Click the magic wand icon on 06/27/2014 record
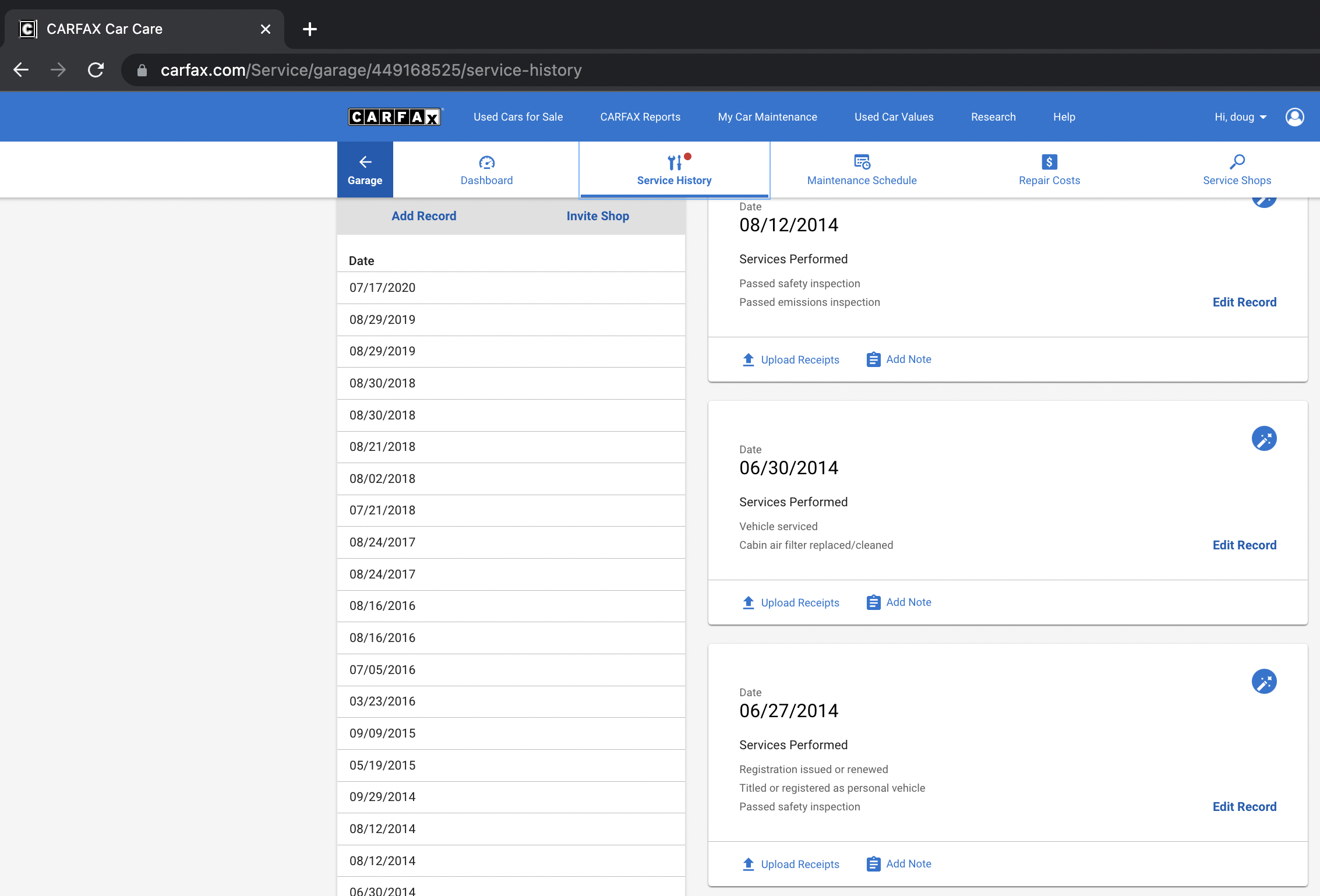Image resolution: width=1320 pixels, height=896 pixels. [1264, 682]
